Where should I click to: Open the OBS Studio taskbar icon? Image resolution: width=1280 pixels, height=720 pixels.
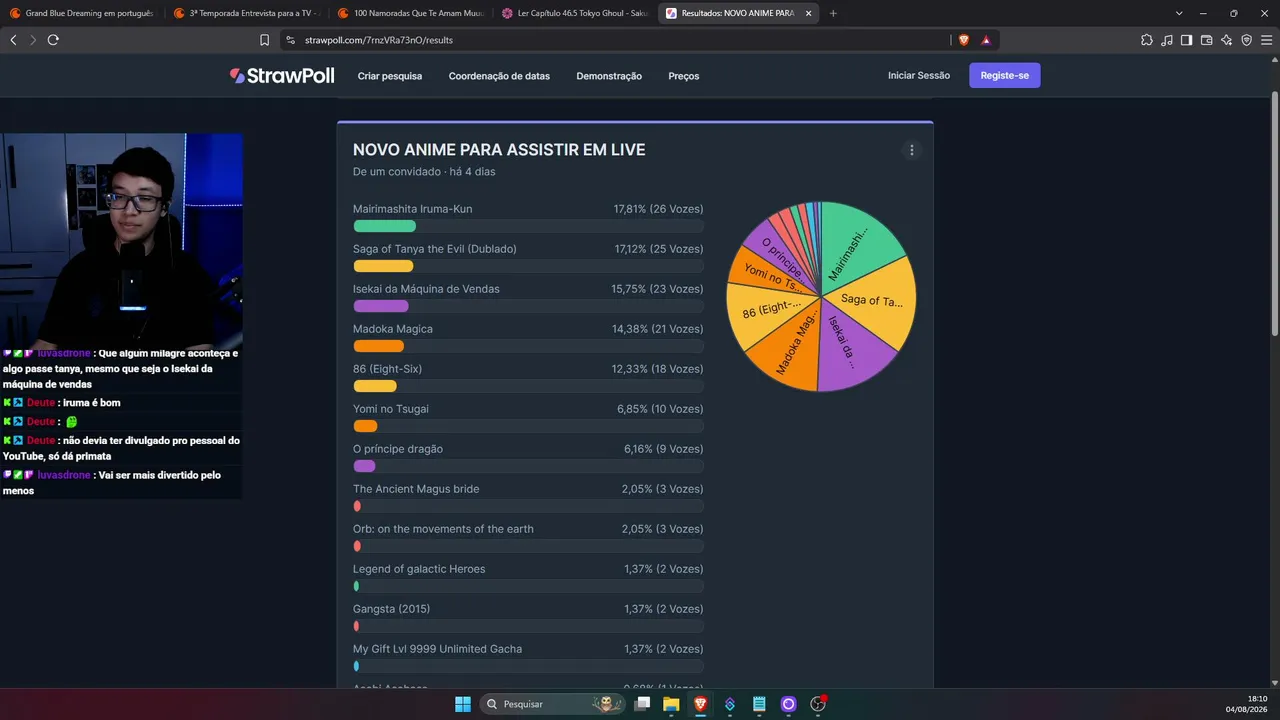pyautogui.click(x=818, y=704)
